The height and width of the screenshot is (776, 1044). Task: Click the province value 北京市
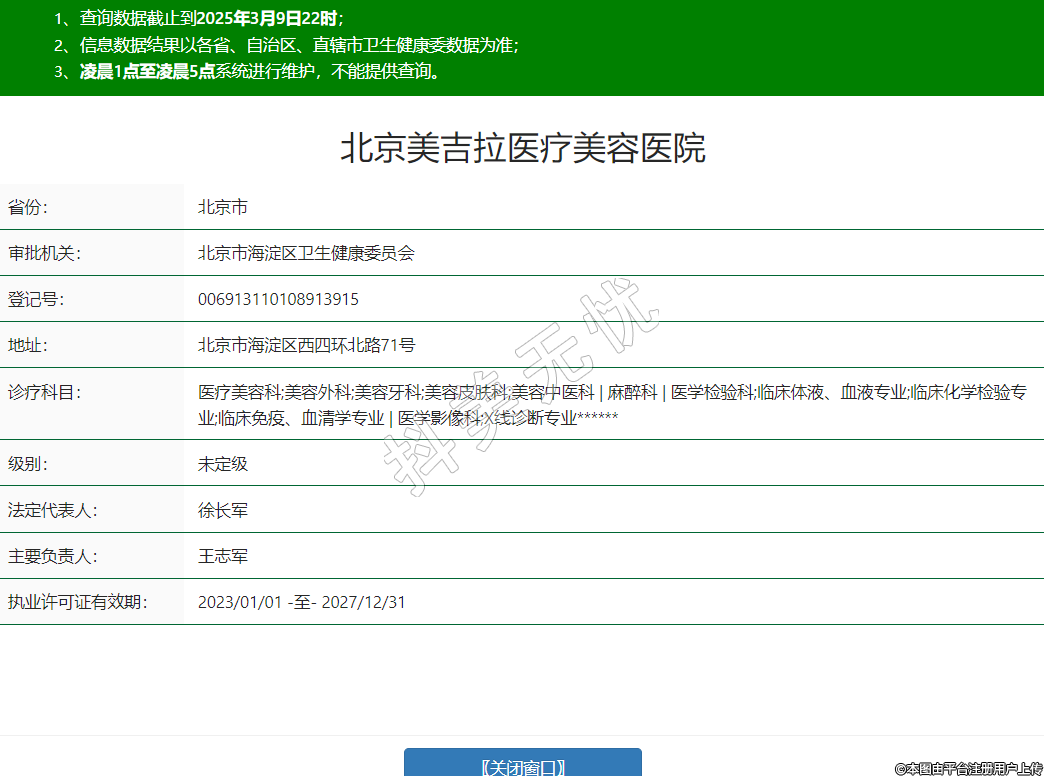[x=222, y=207]
